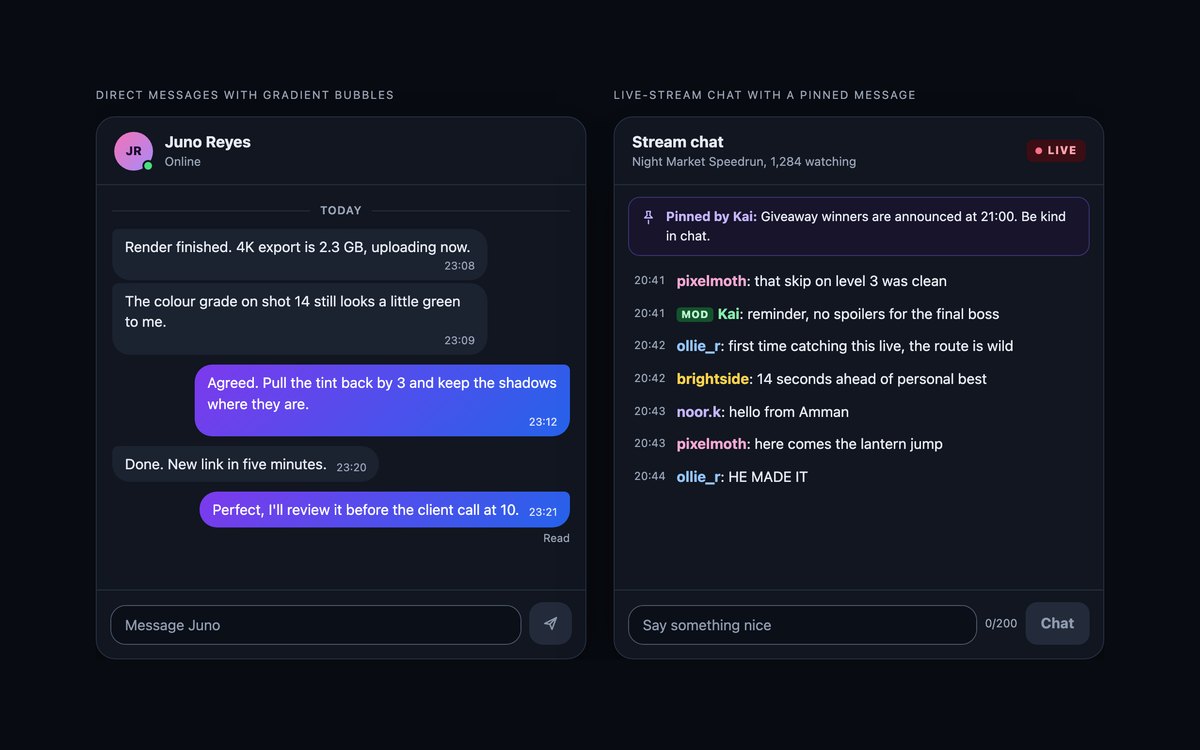This screenshot has width=1200, height=750.
Task: Click hello from Amman message text
Action: pyautogui.click(x=789, y=412)
